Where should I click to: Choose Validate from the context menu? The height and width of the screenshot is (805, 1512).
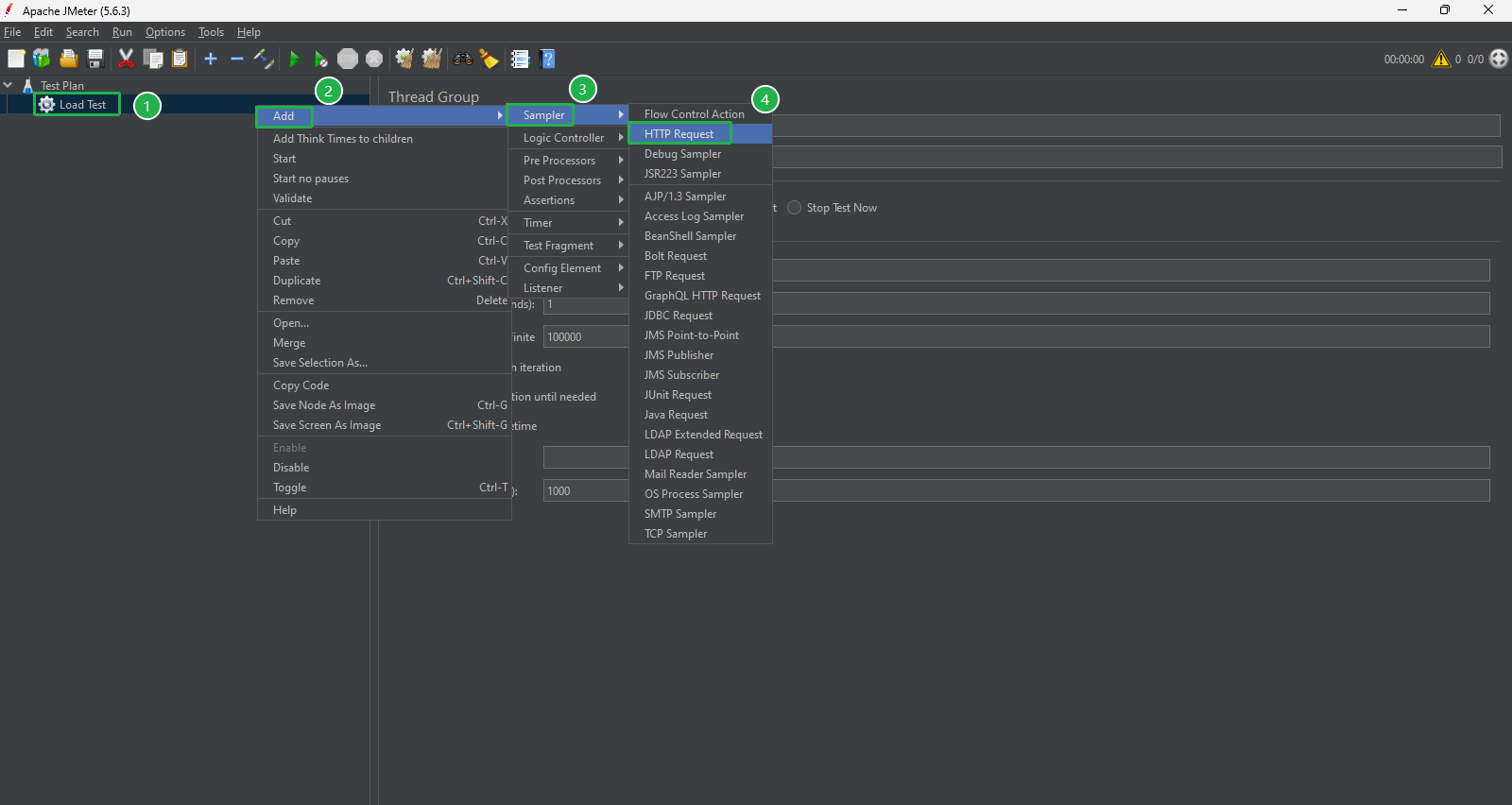click(x=384, y=198)
